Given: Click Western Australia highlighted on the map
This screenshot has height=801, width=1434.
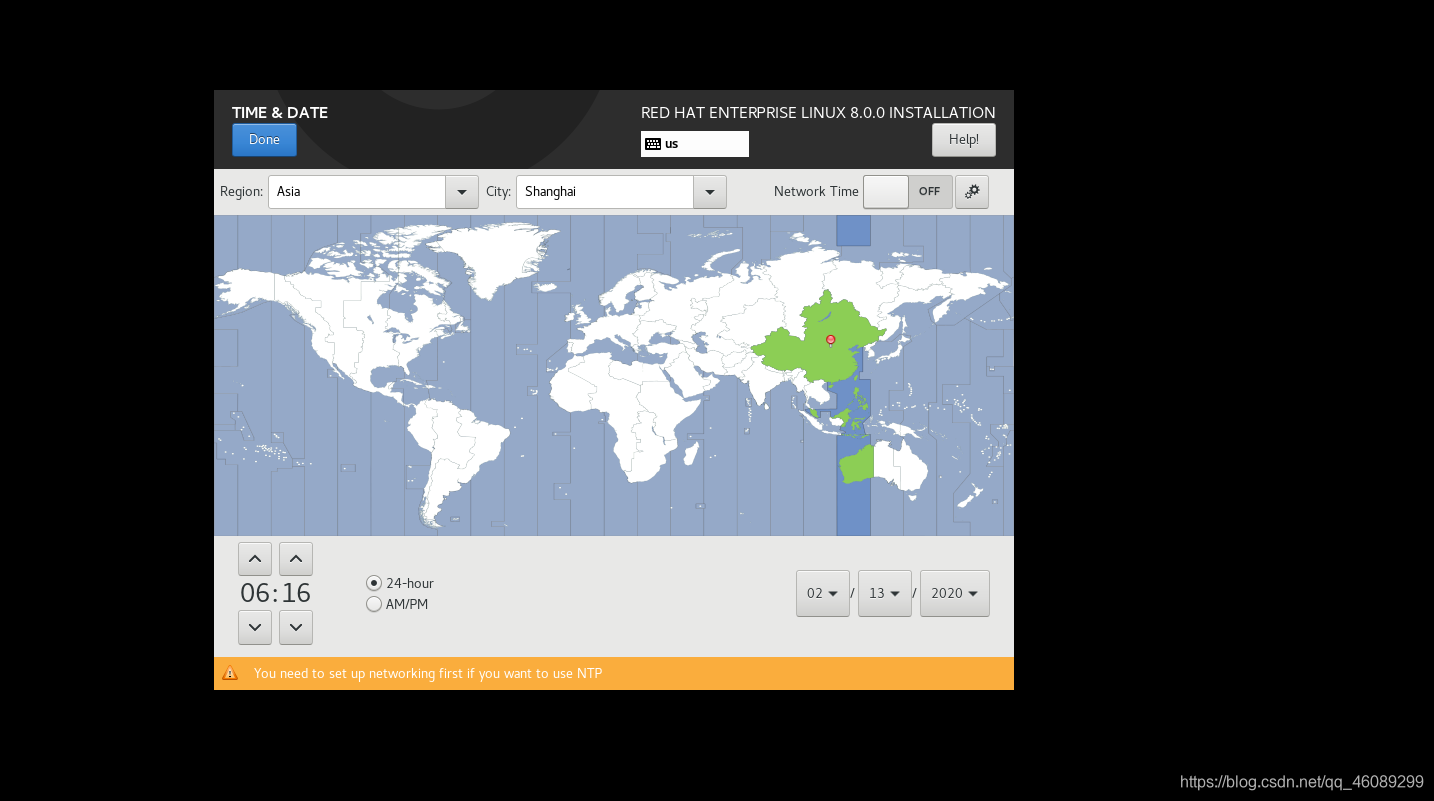Looking at the screenshot, I should (857, 465).
